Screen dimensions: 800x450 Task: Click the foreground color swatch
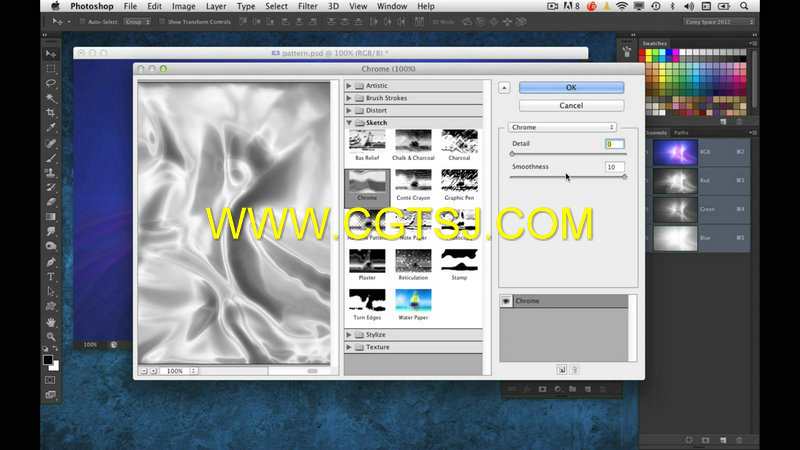pyautogui.click(x=48, y=360)
